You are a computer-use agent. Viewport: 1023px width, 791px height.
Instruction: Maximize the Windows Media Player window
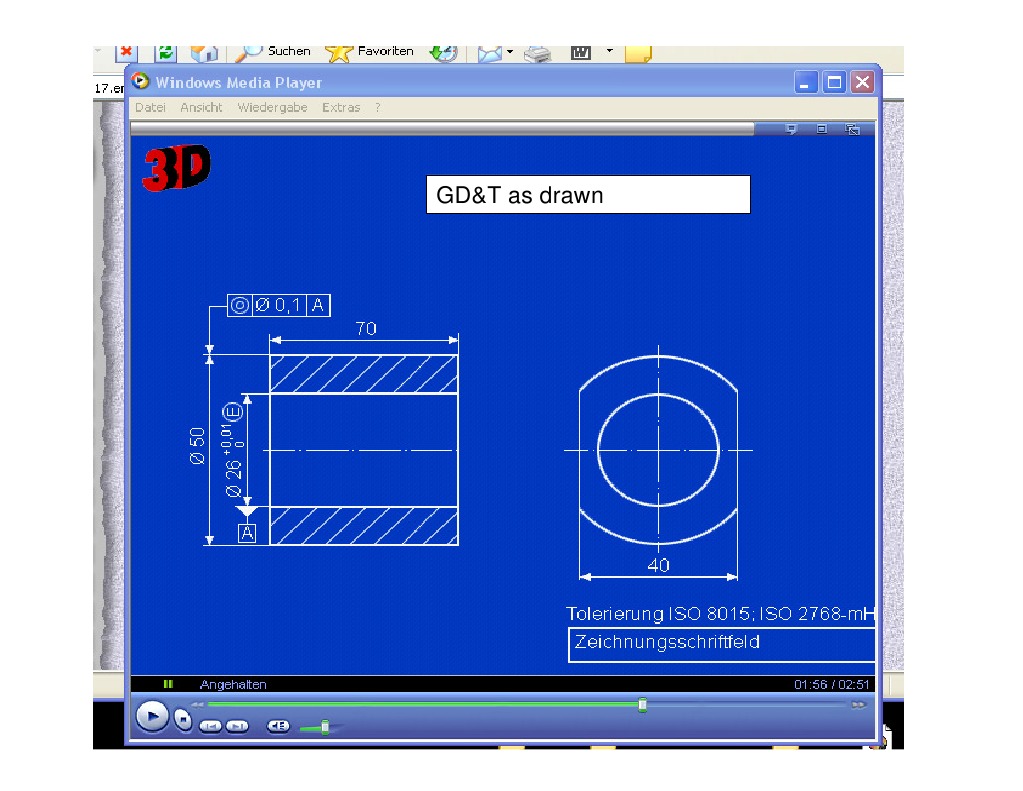(834, 82)
